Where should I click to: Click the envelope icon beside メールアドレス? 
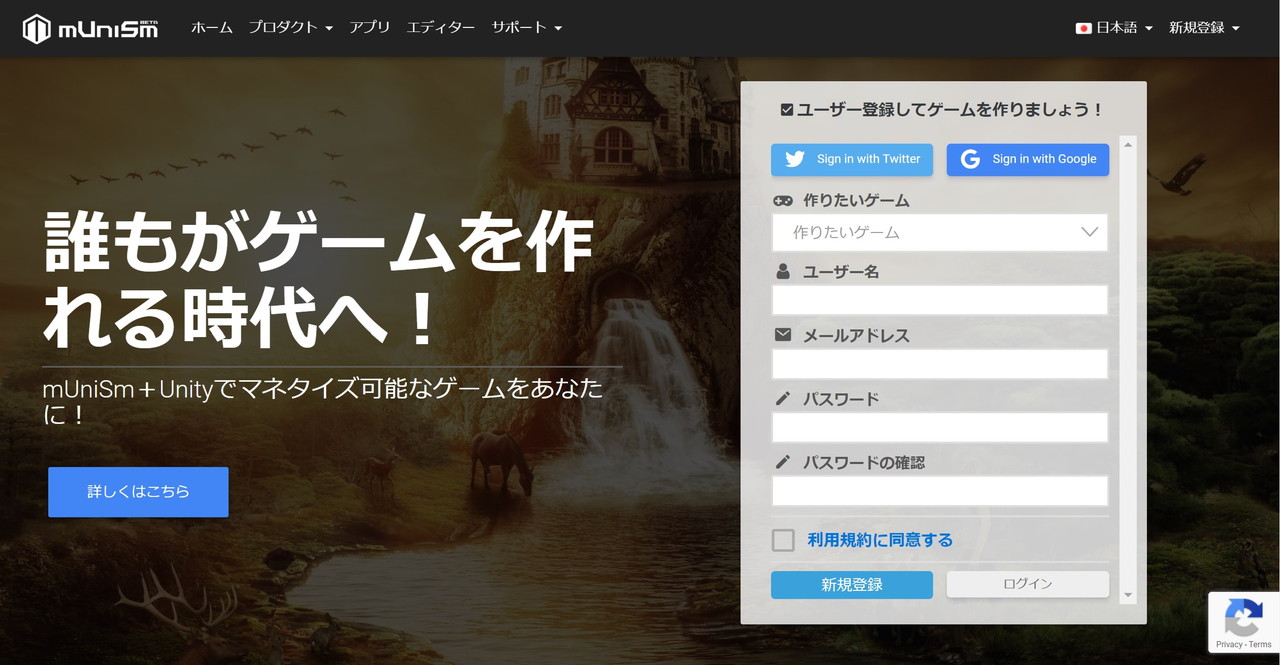click(x=783, y=335)
